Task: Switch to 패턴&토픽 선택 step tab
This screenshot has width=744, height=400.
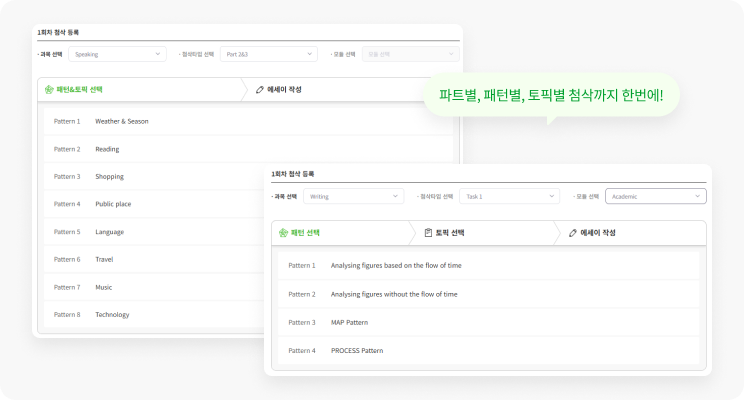Action: tap(142, 90)
